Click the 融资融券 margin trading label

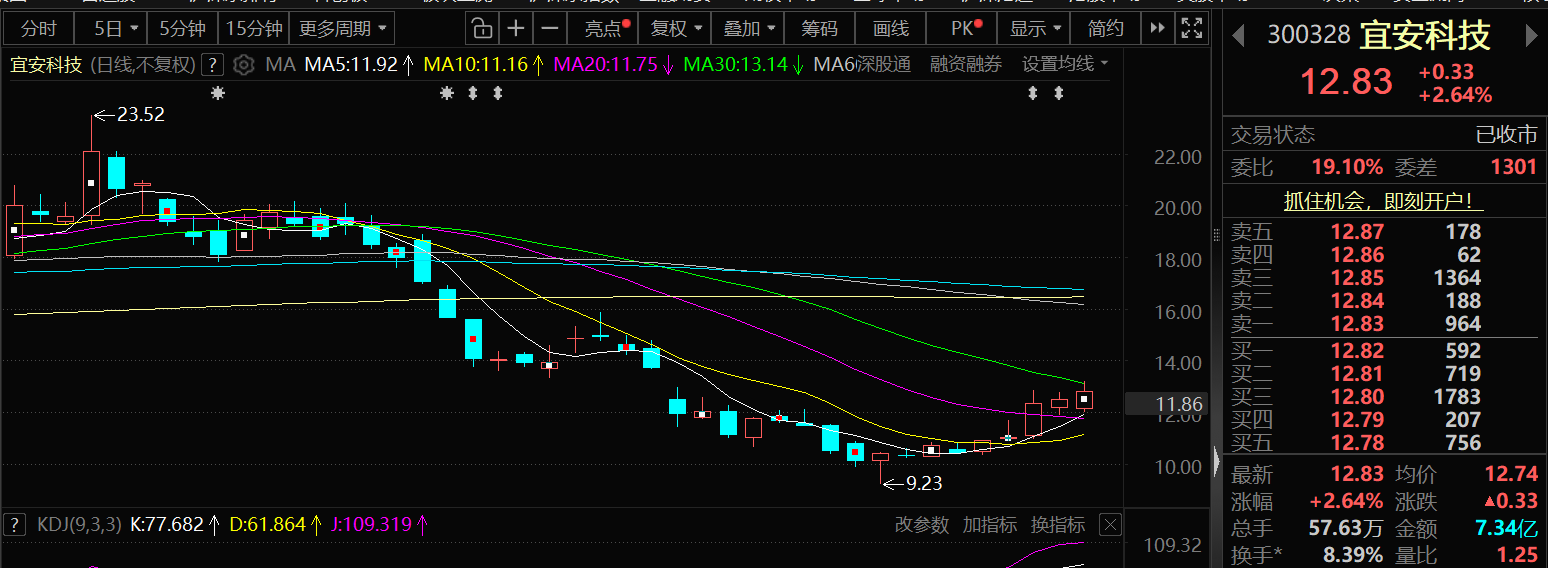(x=966, y=65)
